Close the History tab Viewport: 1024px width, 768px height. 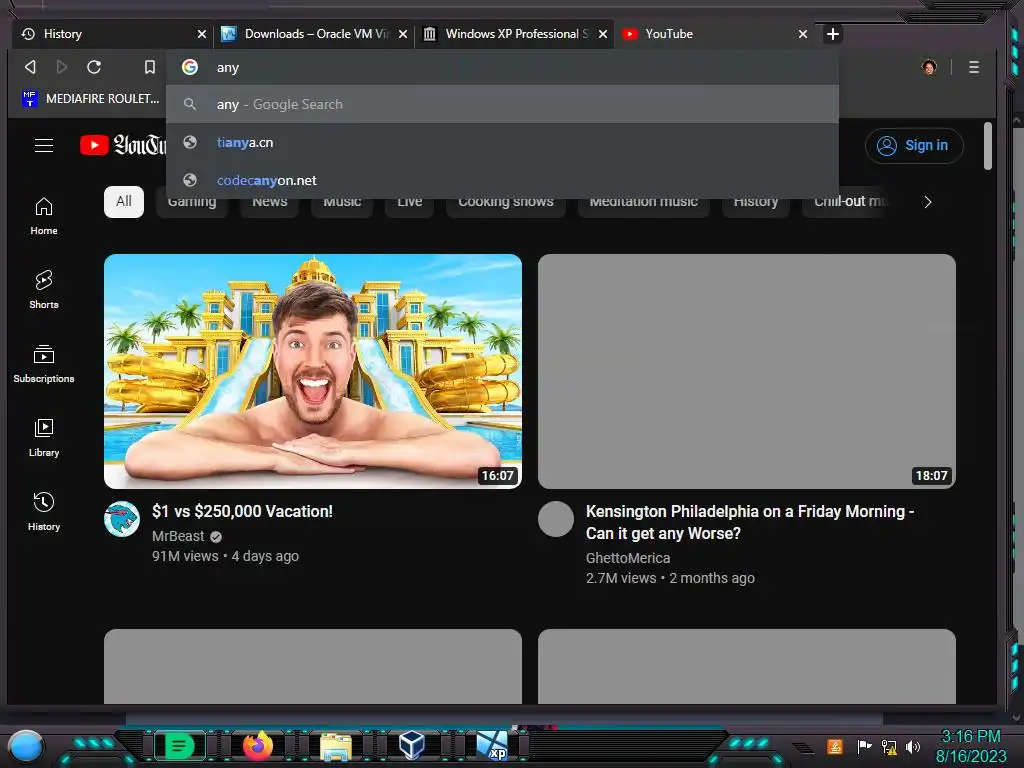pyautogui.click(x=202, y=34)
